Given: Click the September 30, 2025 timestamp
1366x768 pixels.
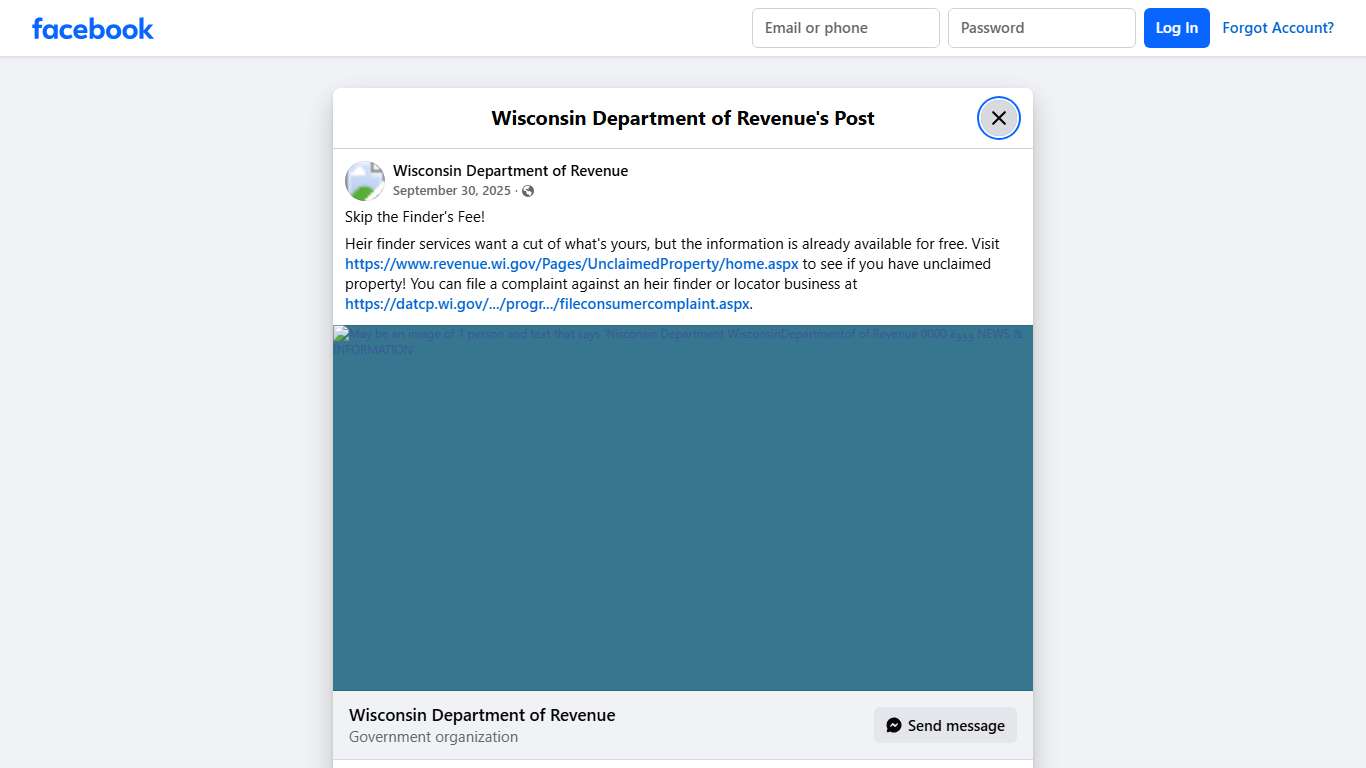Looking at the screenshot, I should tap(450, 190).
